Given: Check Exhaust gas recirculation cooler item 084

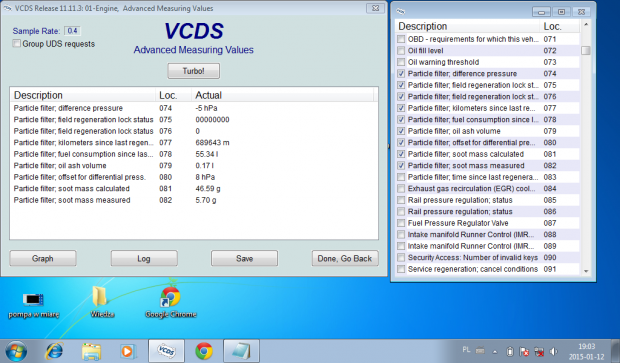Looking at the screenshot, I should point(401,188).
